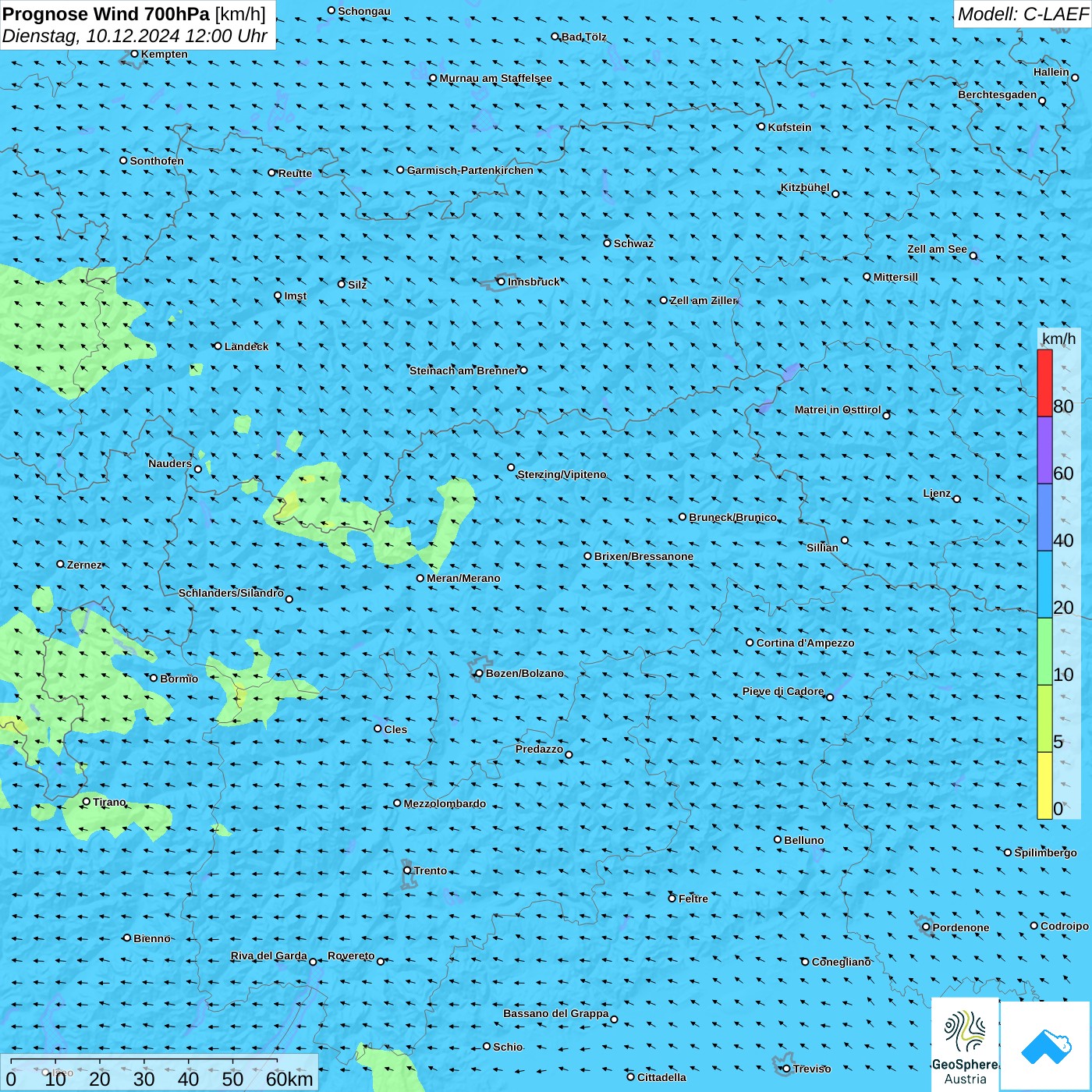Click the Nauders label
Image resolution: width=1092 pixels, height=1092 pixels.
pos(170,463)
